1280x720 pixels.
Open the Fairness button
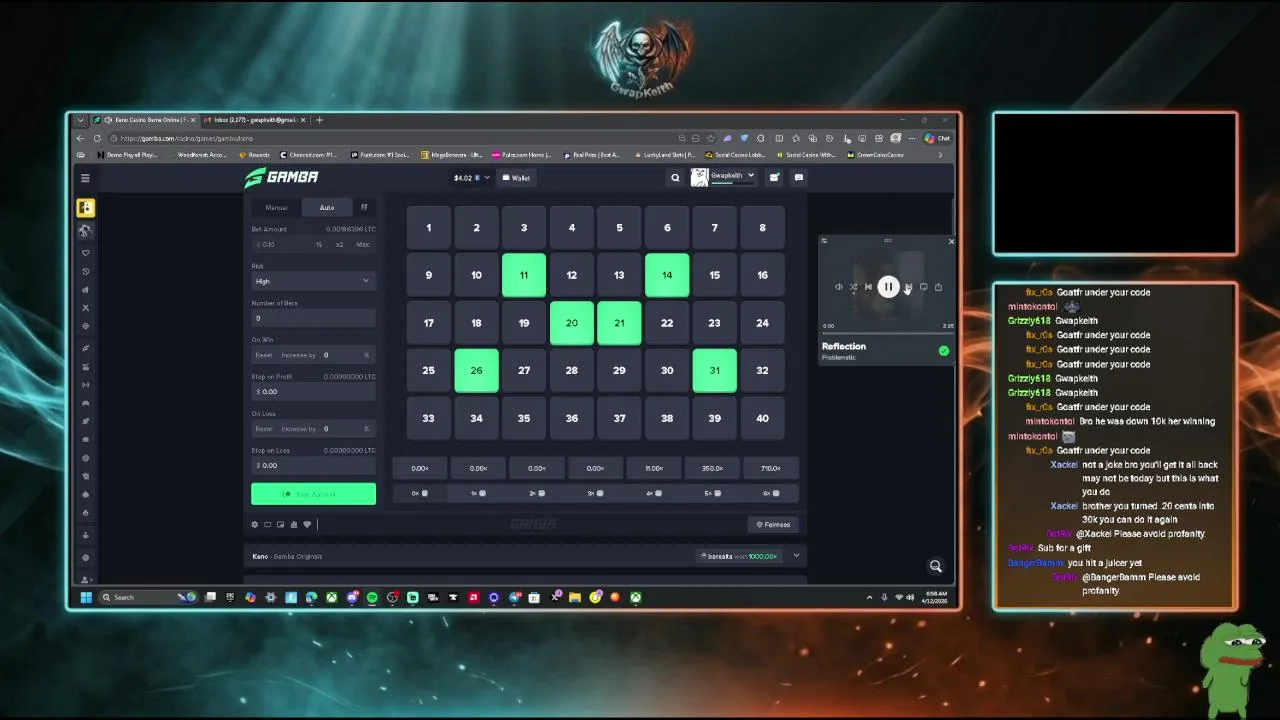[773, 524]
